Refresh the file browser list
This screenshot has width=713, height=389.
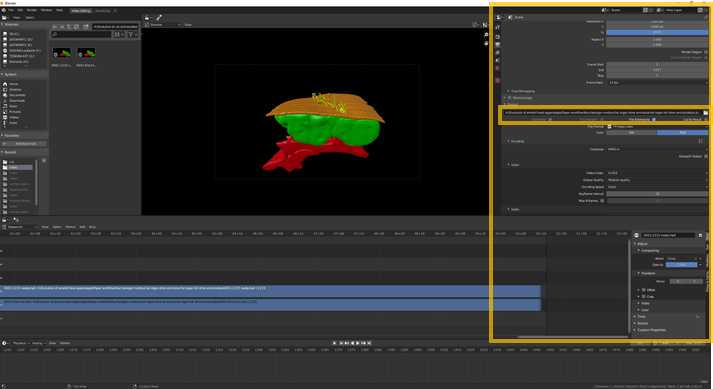76,26
